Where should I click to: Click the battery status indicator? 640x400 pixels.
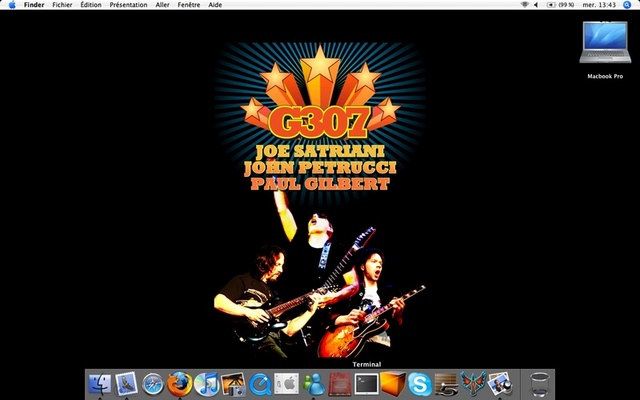click(560, 5)
